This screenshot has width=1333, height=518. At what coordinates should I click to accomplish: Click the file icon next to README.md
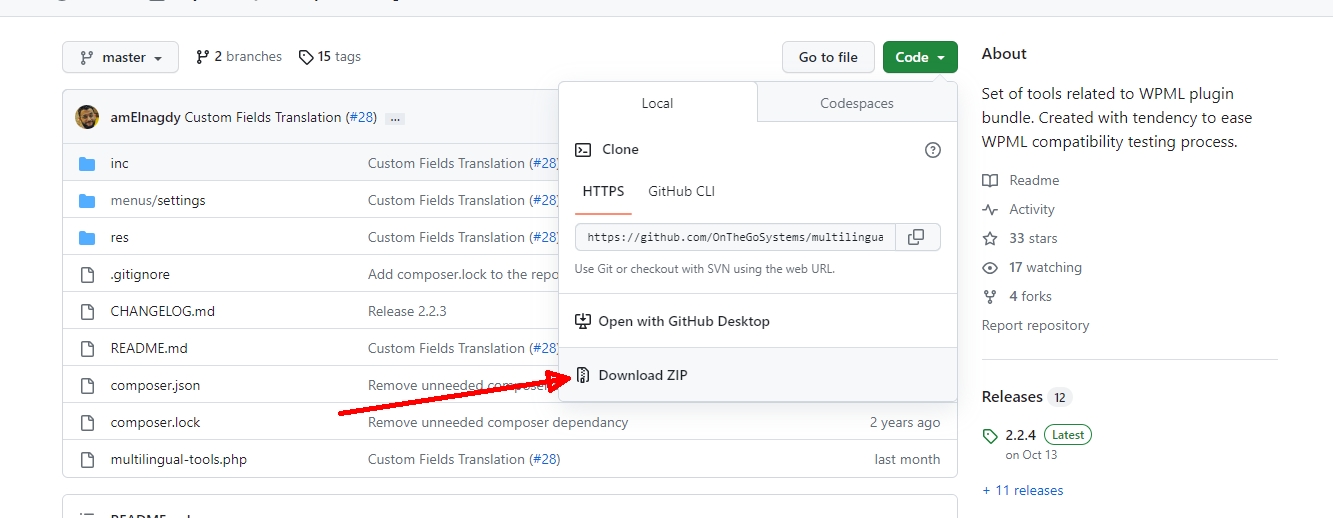pyautogui.click(x=87, y=348)
